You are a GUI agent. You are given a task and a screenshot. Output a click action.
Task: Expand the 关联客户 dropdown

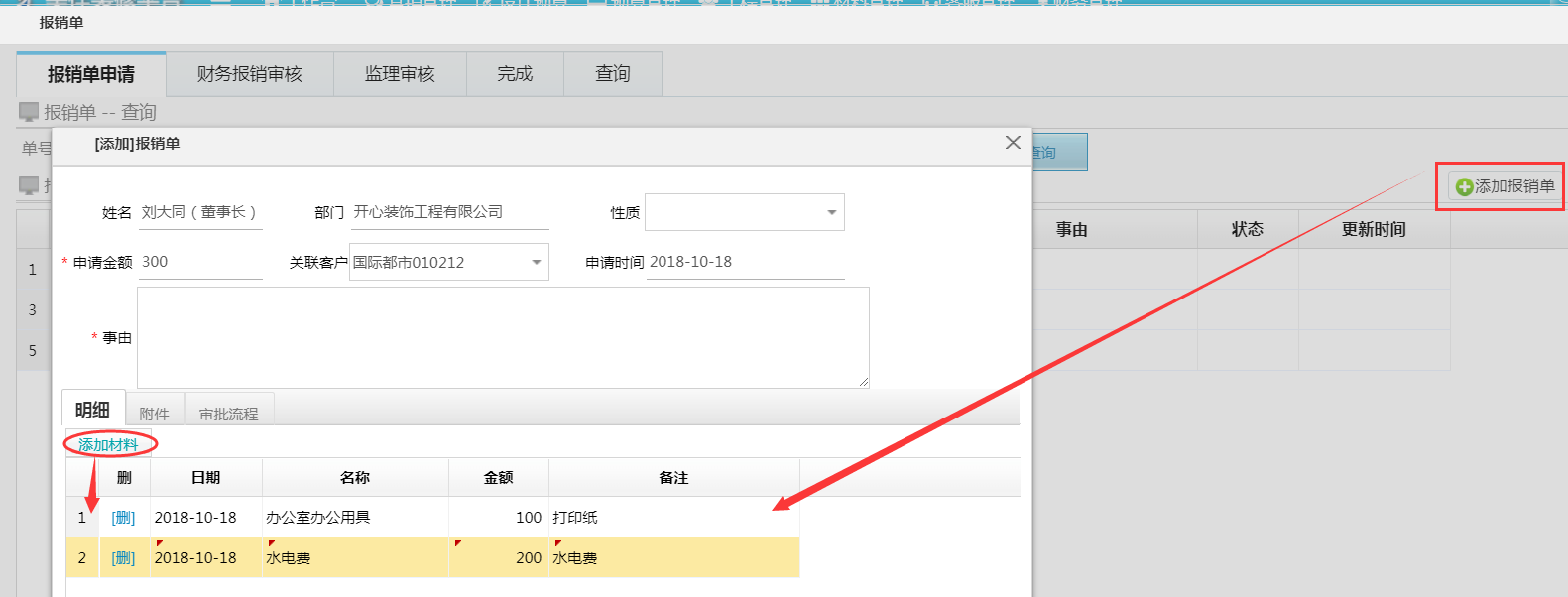(x=536, y=263)
